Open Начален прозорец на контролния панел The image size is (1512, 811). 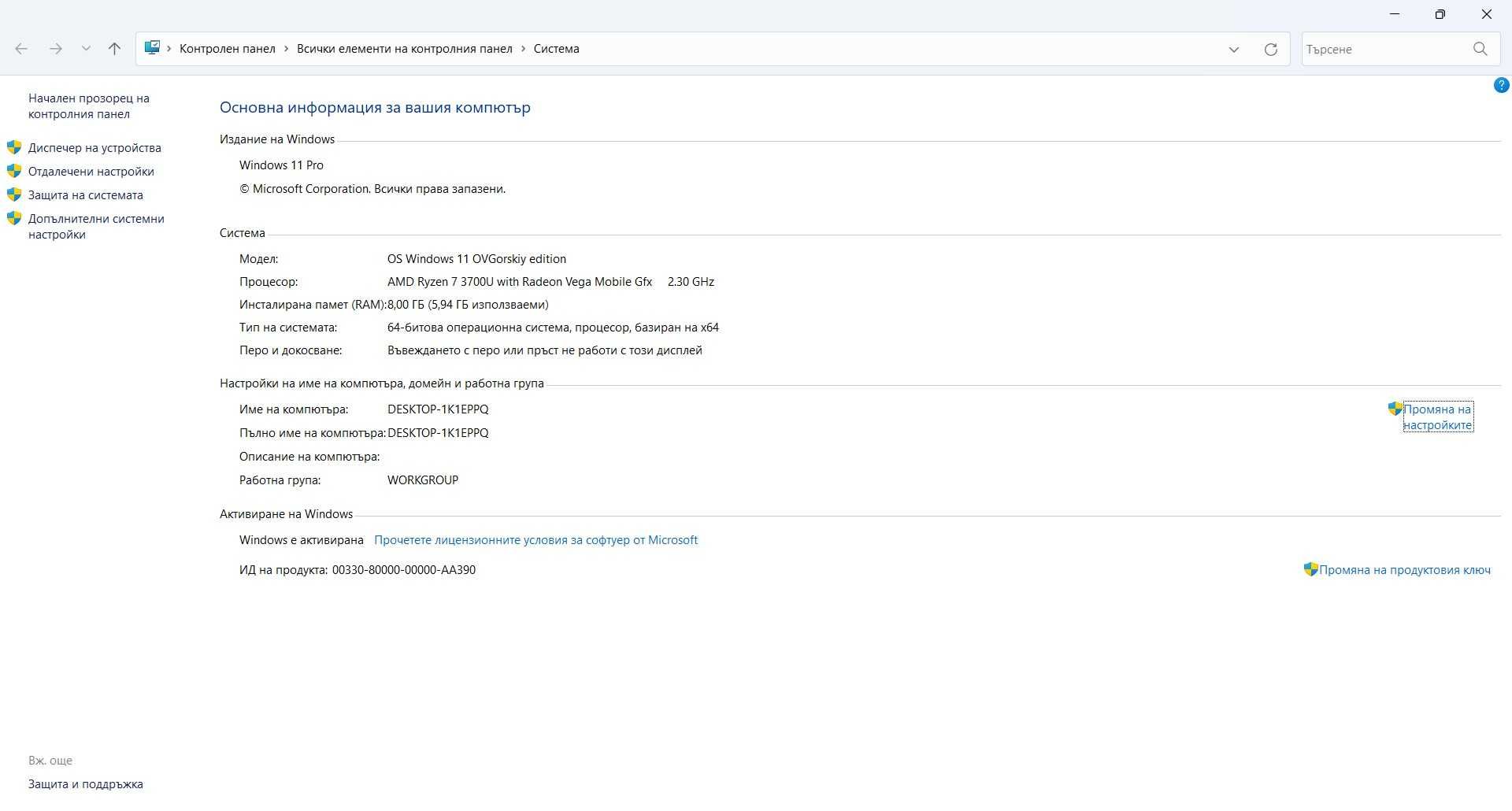click(x=89, y=106)
